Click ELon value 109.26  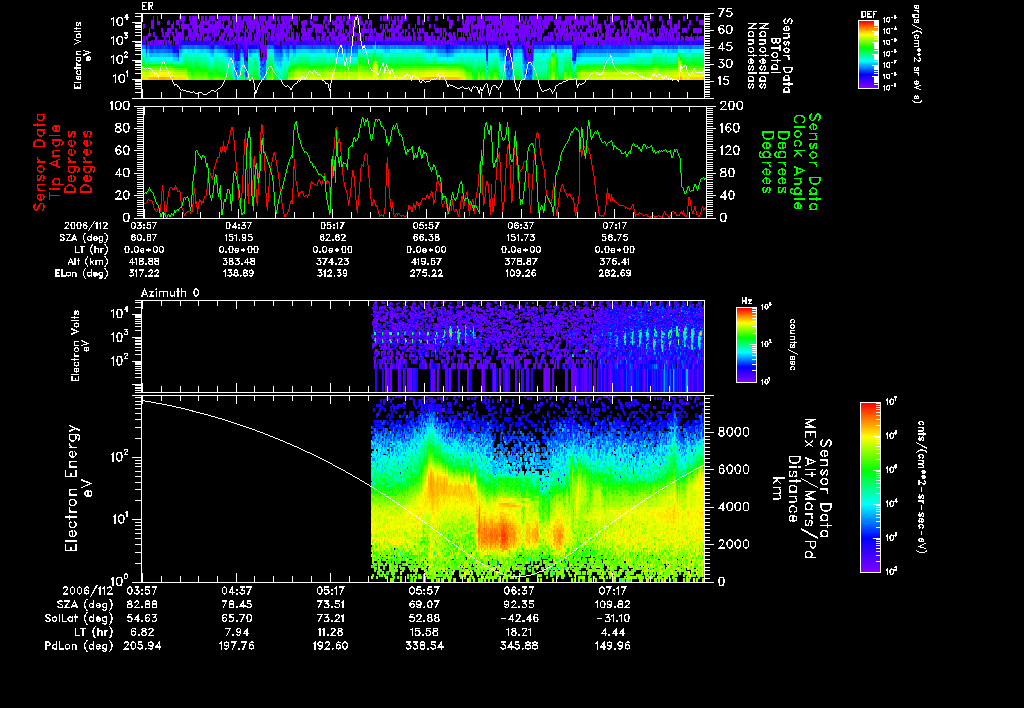[x=520, y=274]
